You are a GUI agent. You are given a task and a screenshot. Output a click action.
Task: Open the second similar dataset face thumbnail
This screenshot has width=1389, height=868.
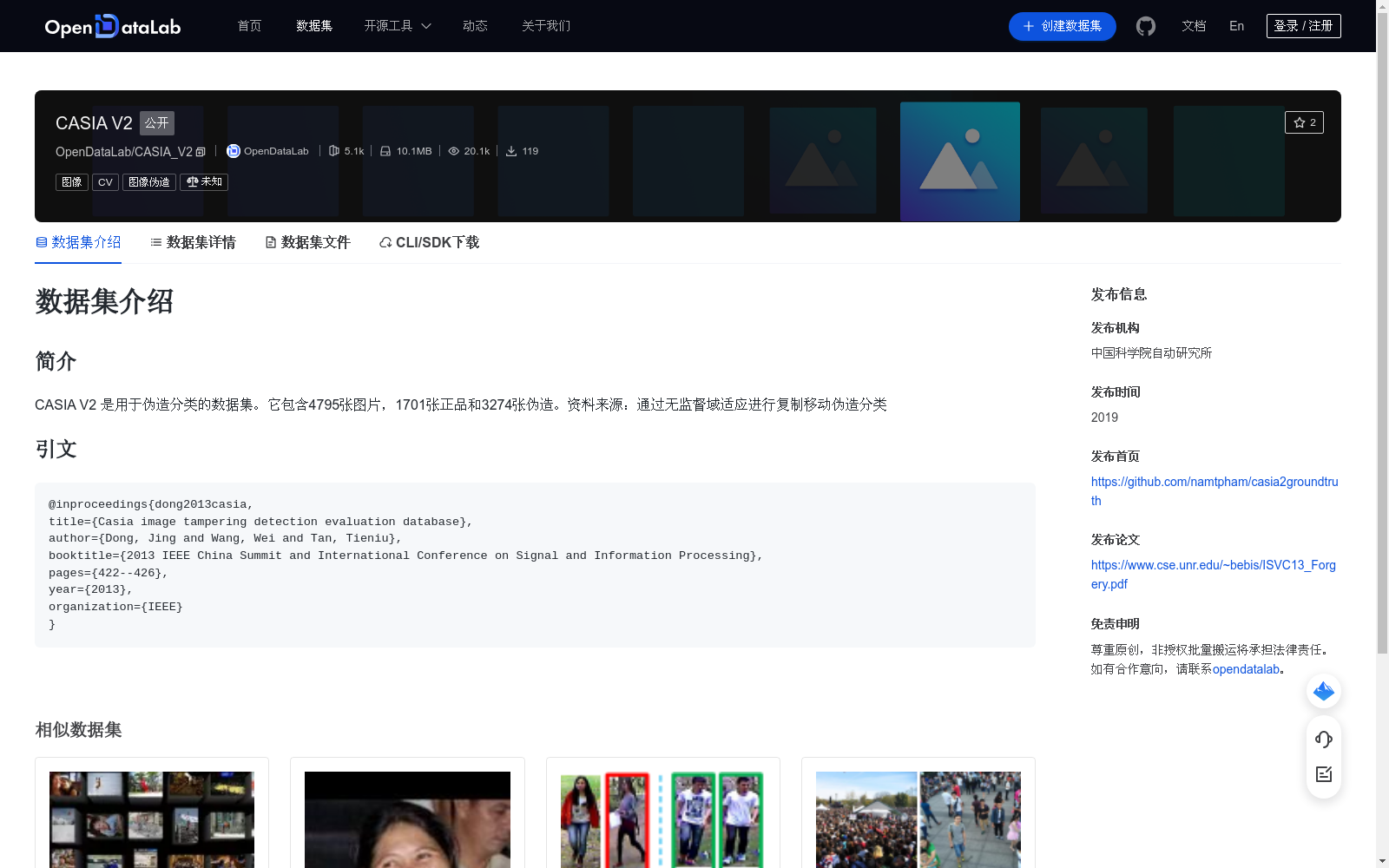click(x=407, y=819)
